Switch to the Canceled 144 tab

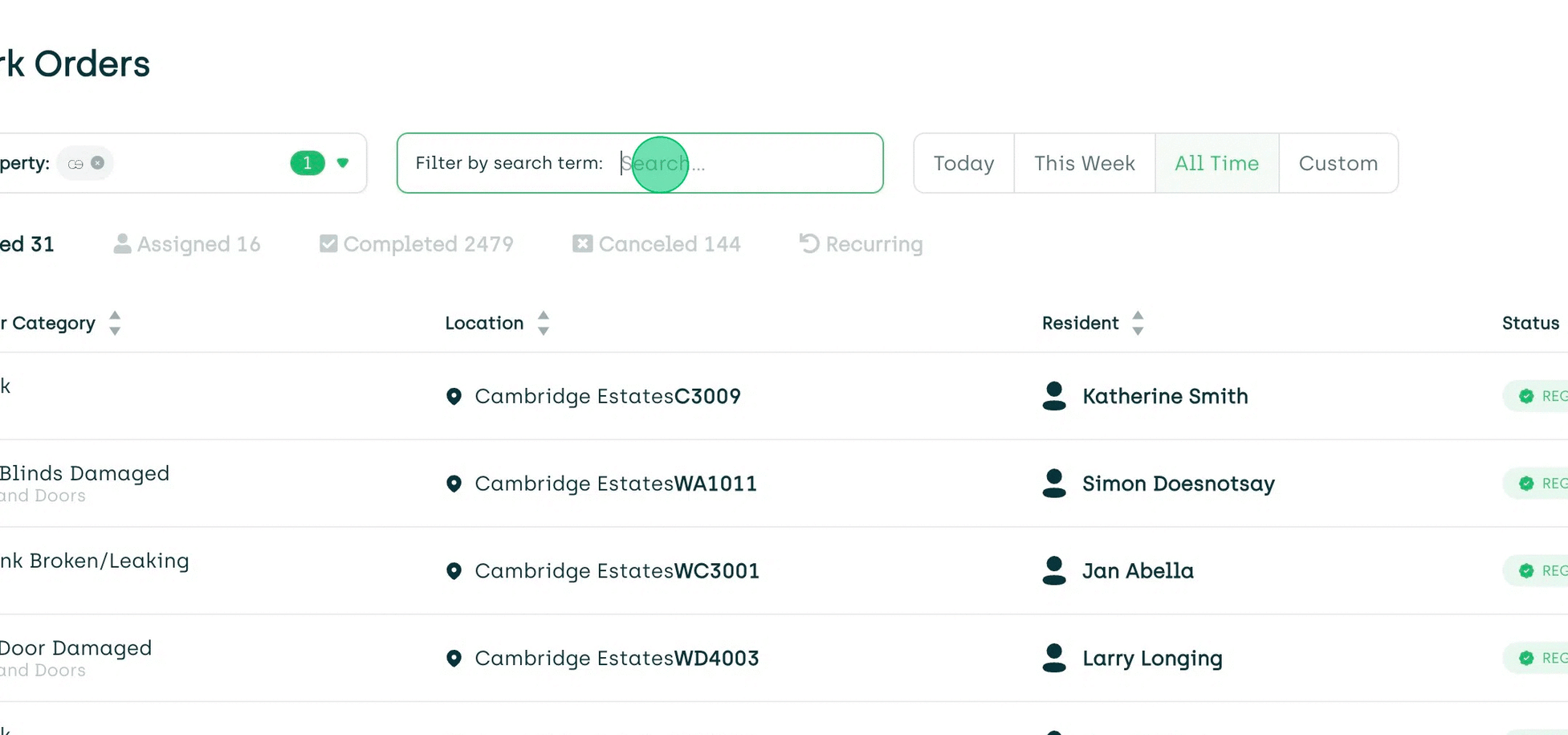[669, 243]
